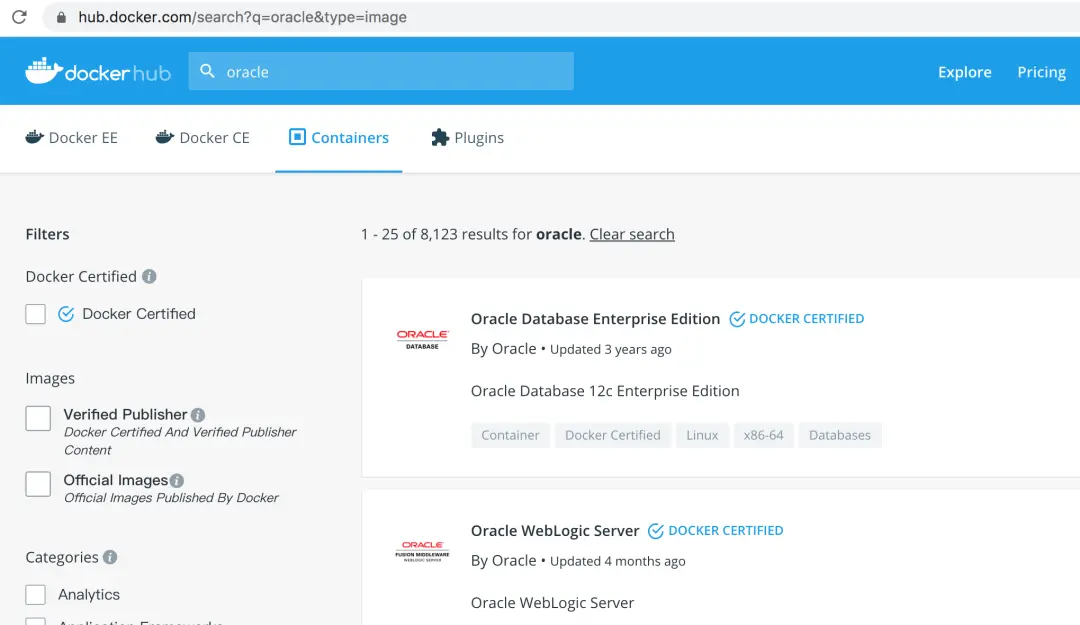Open the Explore page

tap(964, 72)
